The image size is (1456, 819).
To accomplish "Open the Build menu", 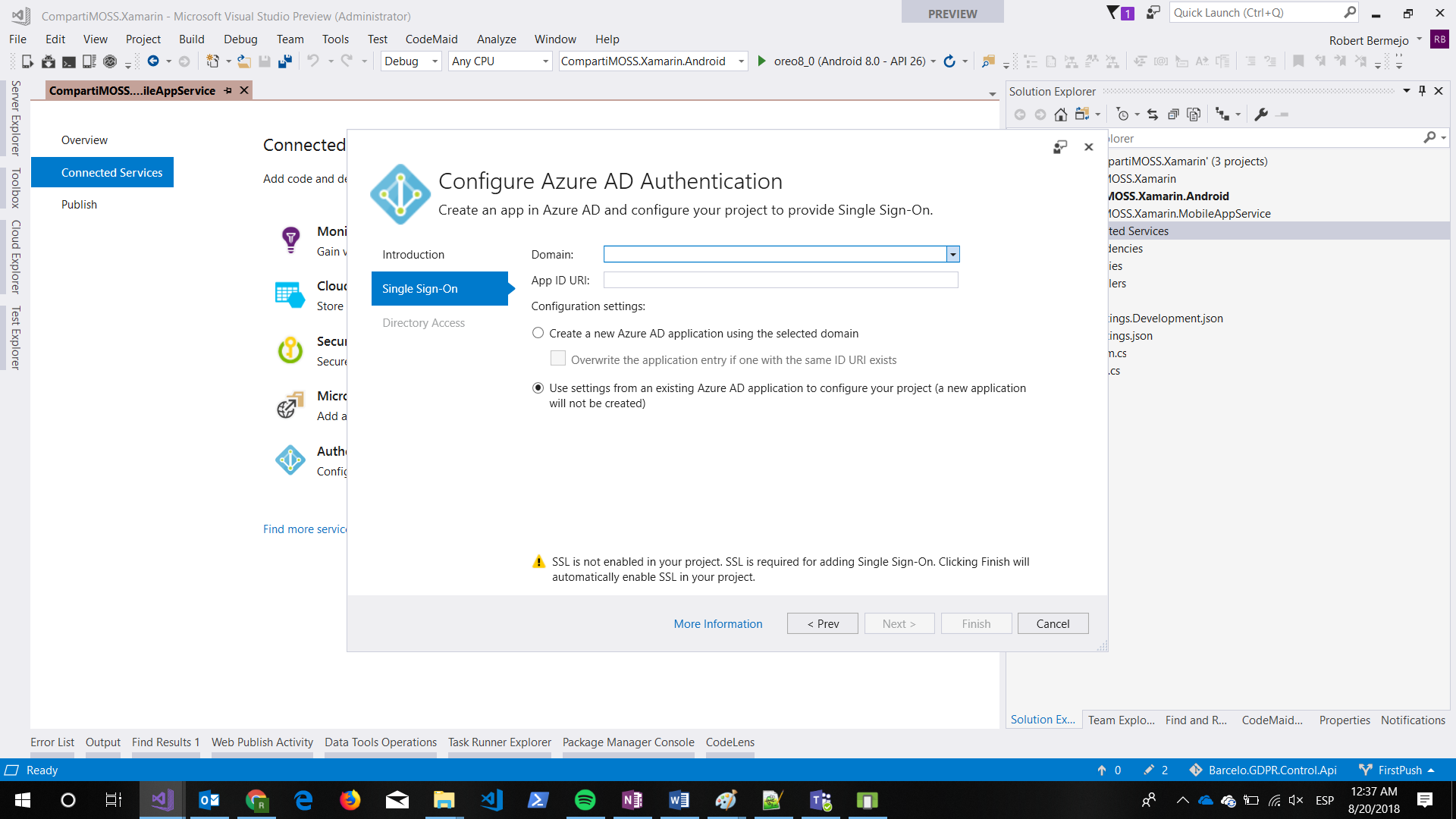I will click(x=191, y=39).
